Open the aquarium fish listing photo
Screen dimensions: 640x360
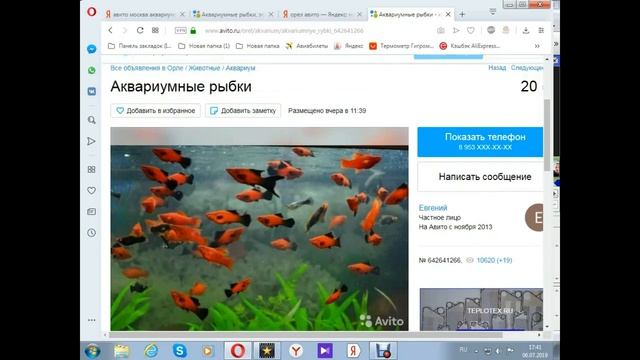coord(259,229)
